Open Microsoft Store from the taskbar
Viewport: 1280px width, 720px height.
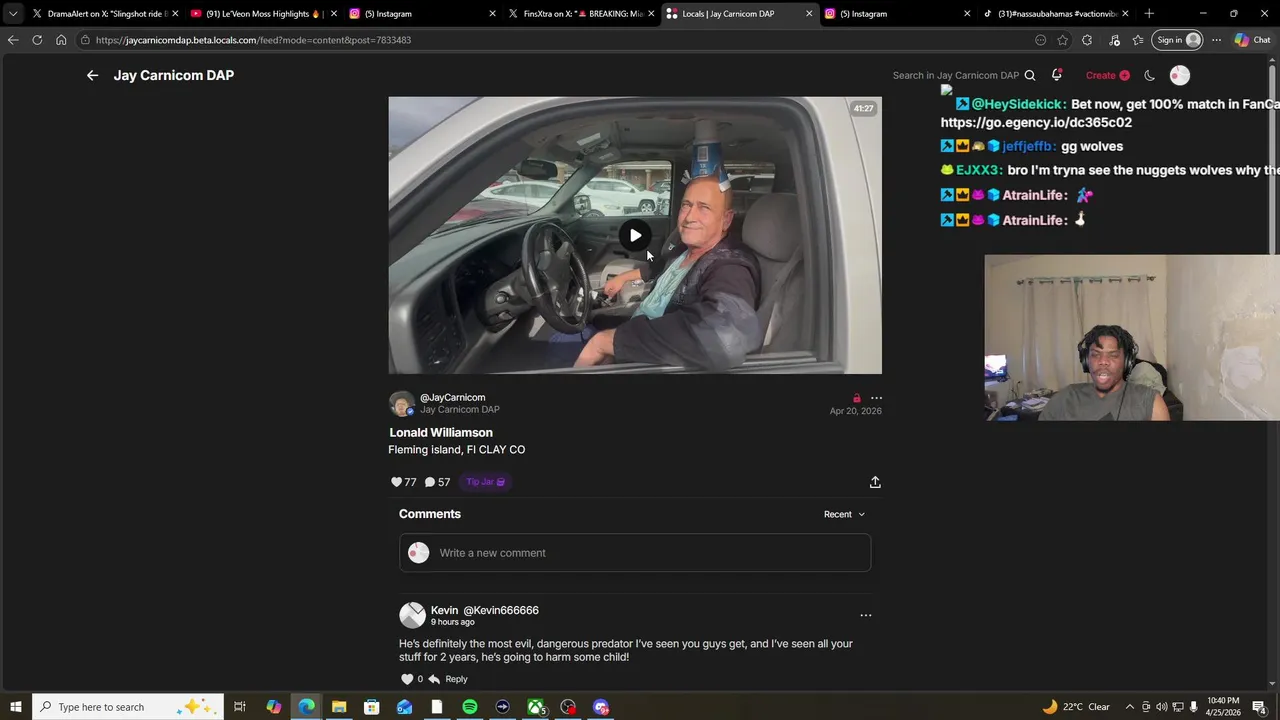pyautogui.click(x=372, y=707)
